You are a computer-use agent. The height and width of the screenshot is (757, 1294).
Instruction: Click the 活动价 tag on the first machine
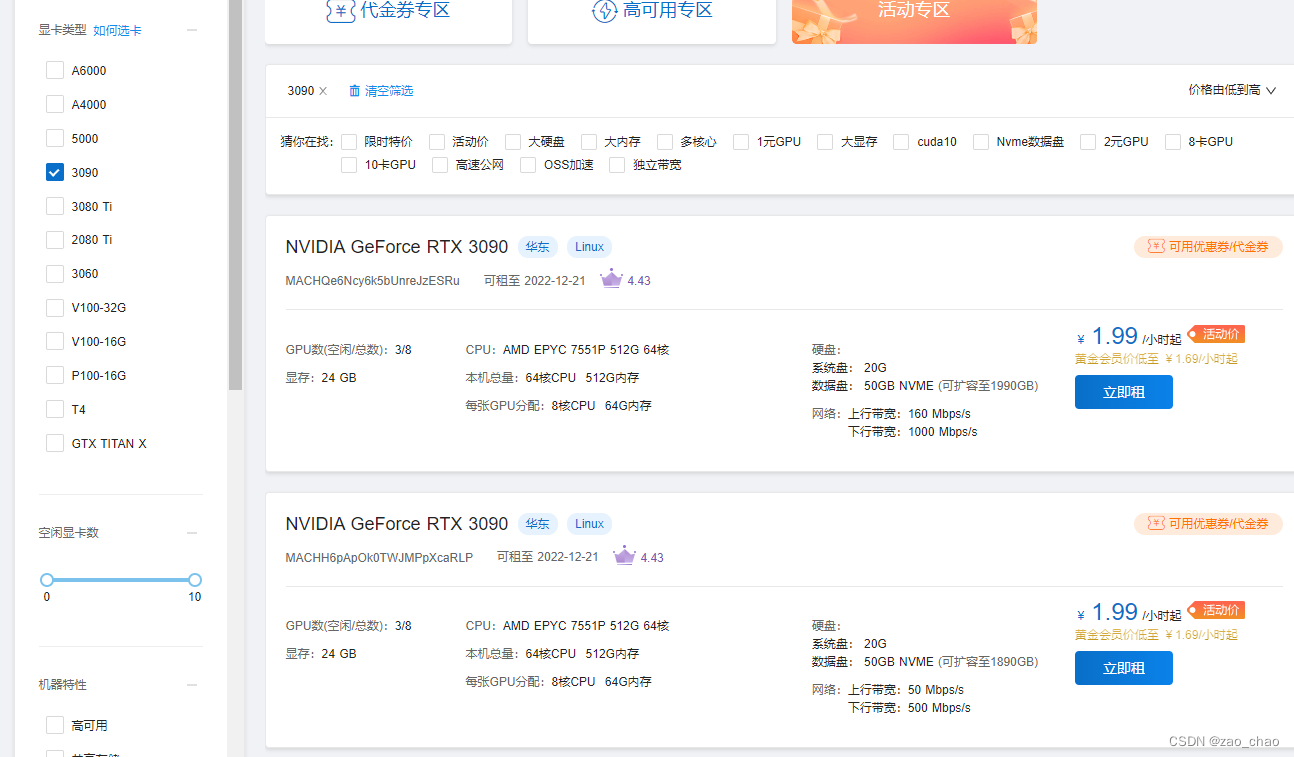pyautogui.click(x=1217, y=334)
